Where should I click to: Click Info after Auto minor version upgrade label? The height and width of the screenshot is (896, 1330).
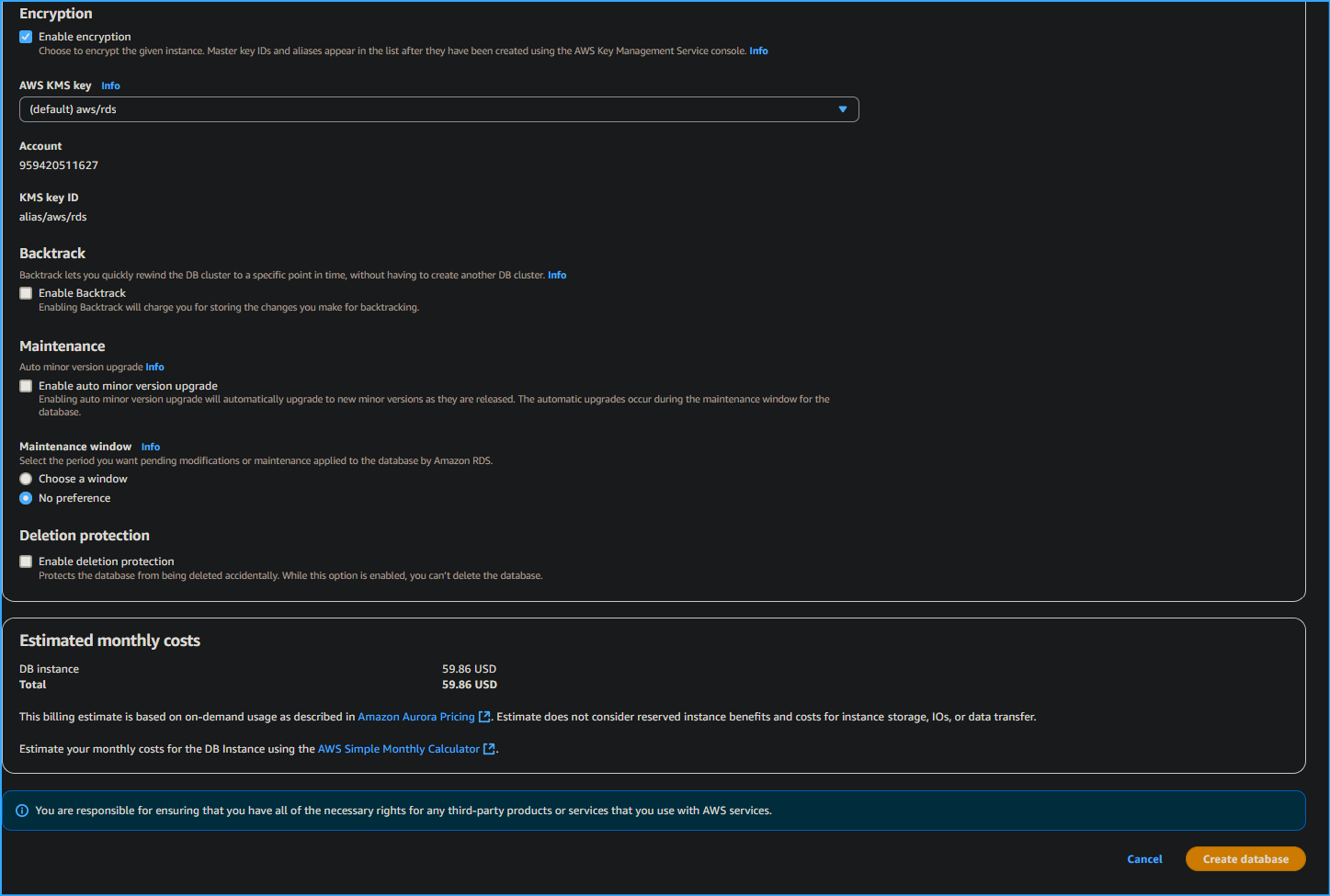[154, 367]
